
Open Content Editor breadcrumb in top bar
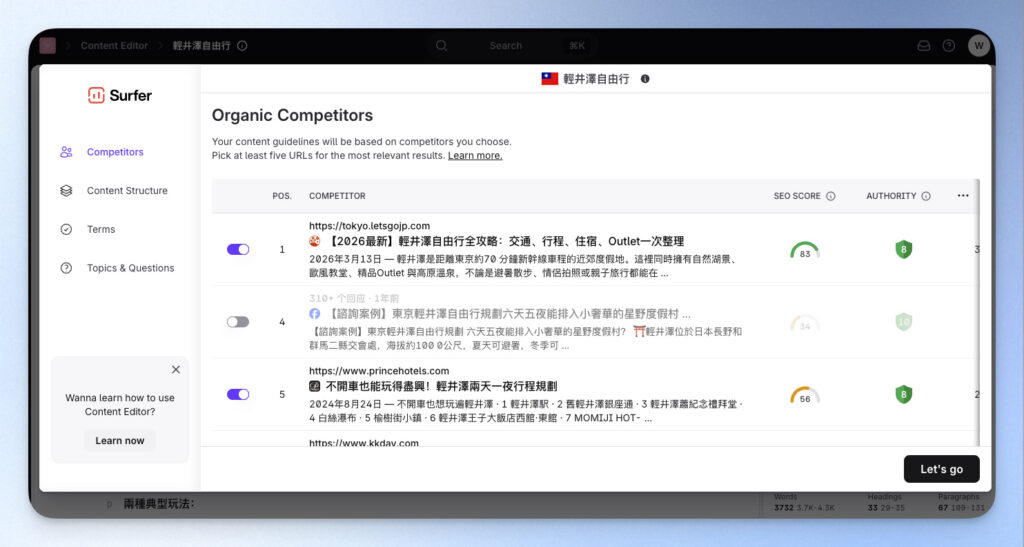[114, 46]
